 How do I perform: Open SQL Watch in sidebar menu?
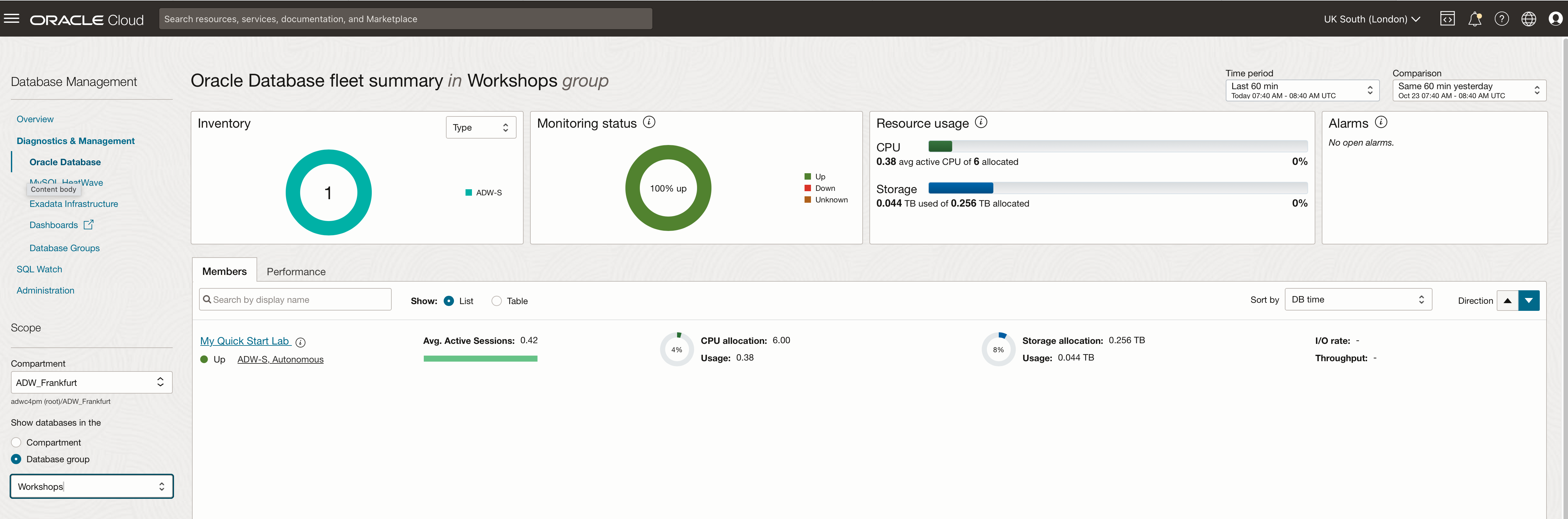[x=39, y=269]
